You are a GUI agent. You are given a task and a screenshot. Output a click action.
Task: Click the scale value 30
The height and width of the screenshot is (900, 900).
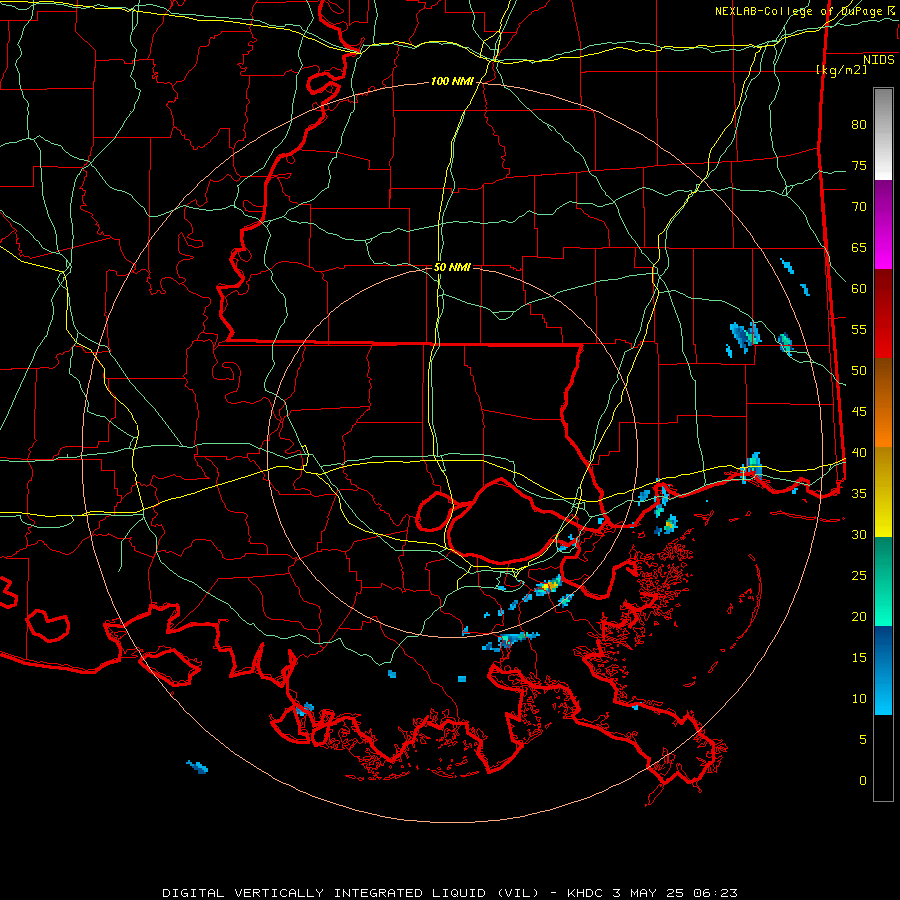859,535
